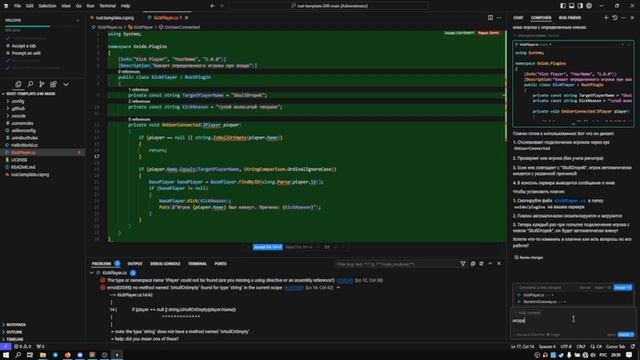Click the blue Accept file button
This screenshot has width=640, height=360.
click(x=267, y=247)
